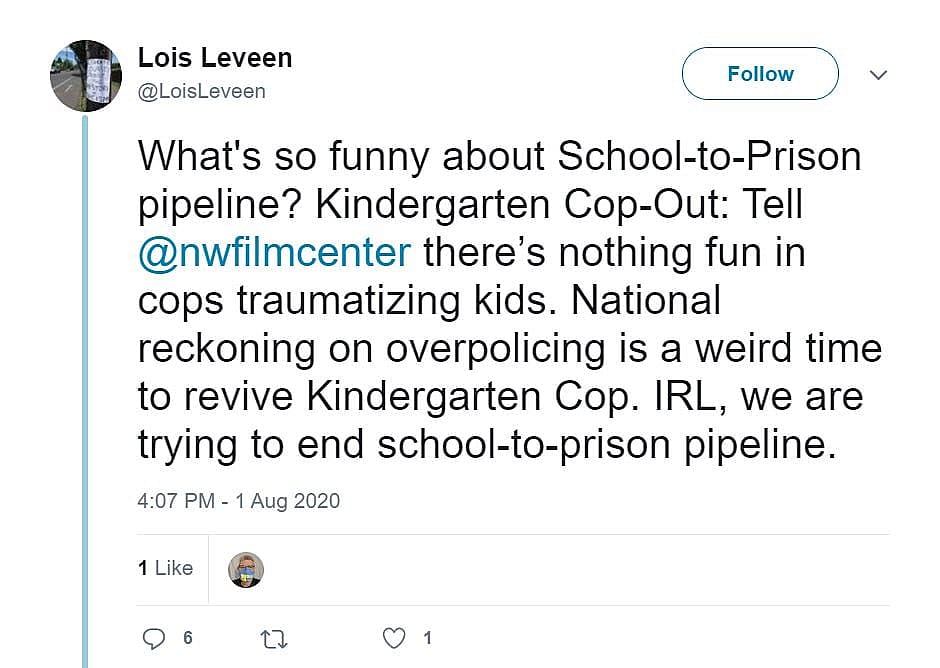The image size is (940, 668).
Task: View the avatar of the user who liked
Action: [x=246, y=569]
